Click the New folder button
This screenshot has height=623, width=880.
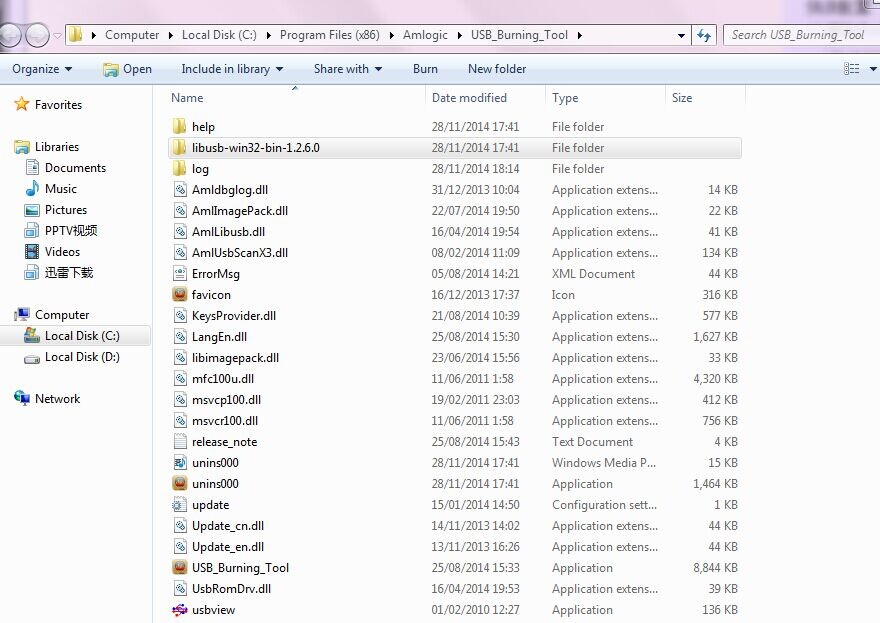(497, 69)
